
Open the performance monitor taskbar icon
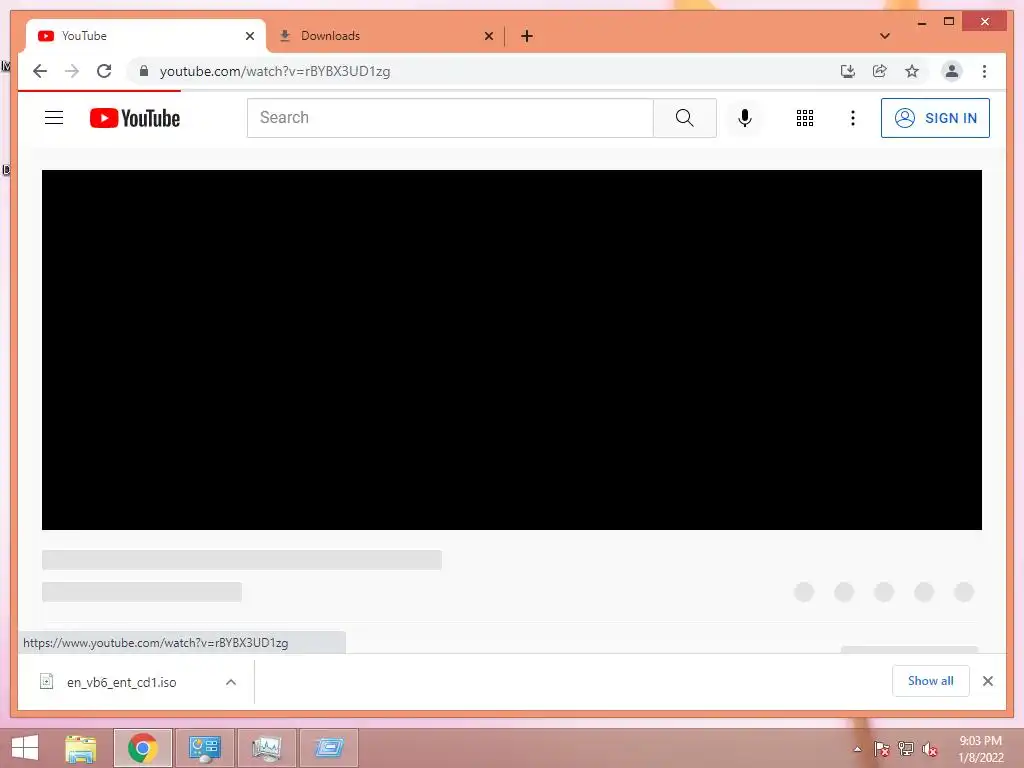[x=266, y=748]
